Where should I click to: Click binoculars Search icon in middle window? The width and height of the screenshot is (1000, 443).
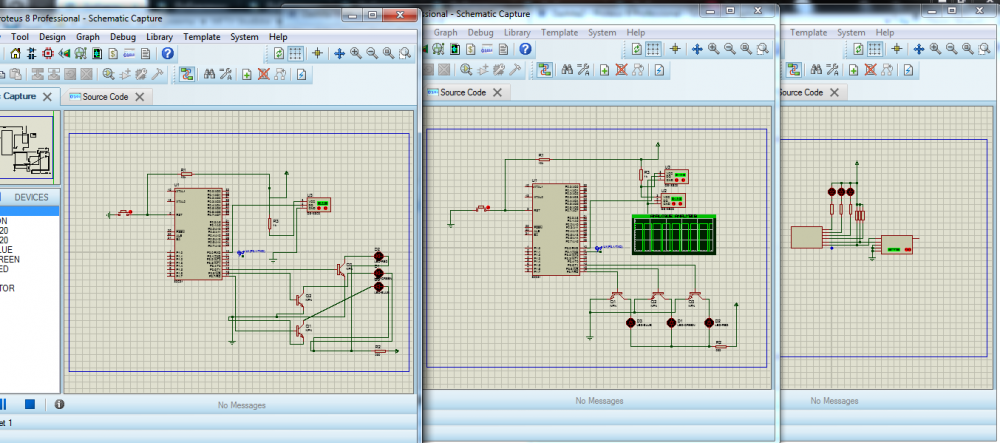[565, 70]
